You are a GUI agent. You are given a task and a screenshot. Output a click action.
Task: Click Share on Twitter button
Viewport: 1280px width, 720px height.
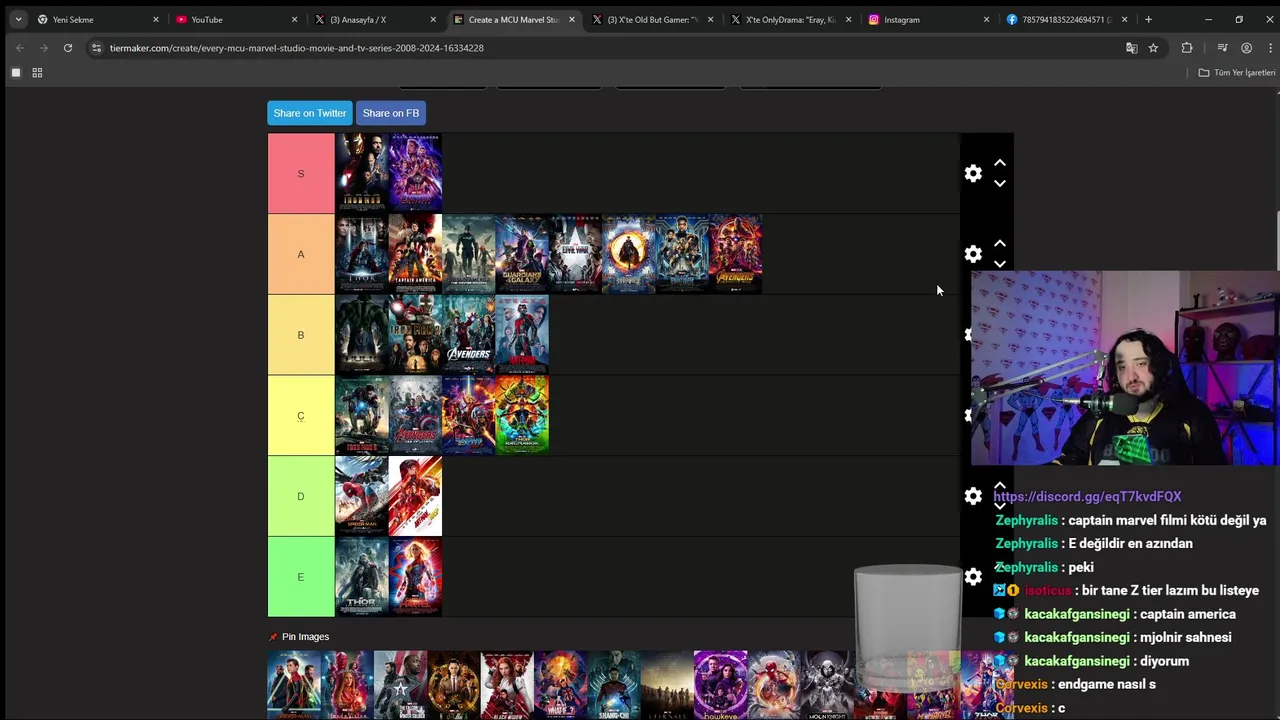[310, 113]
